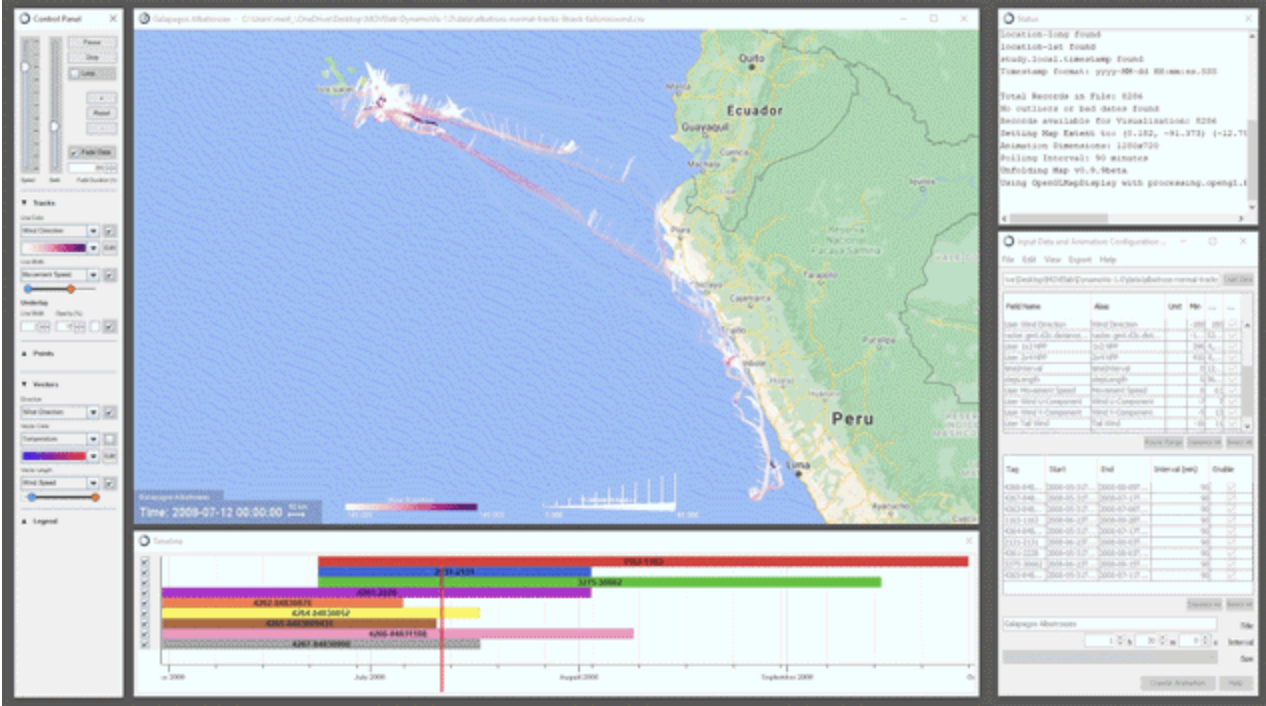Click the Stop playback button
This screenshot has width=1266, height=706.
[92, 58]
